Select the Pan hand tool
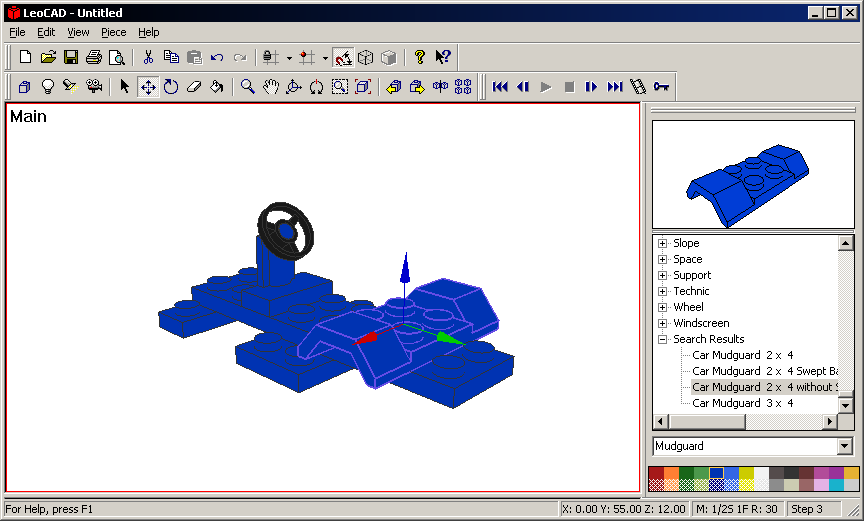864x521 pixels. click(270, 87)
